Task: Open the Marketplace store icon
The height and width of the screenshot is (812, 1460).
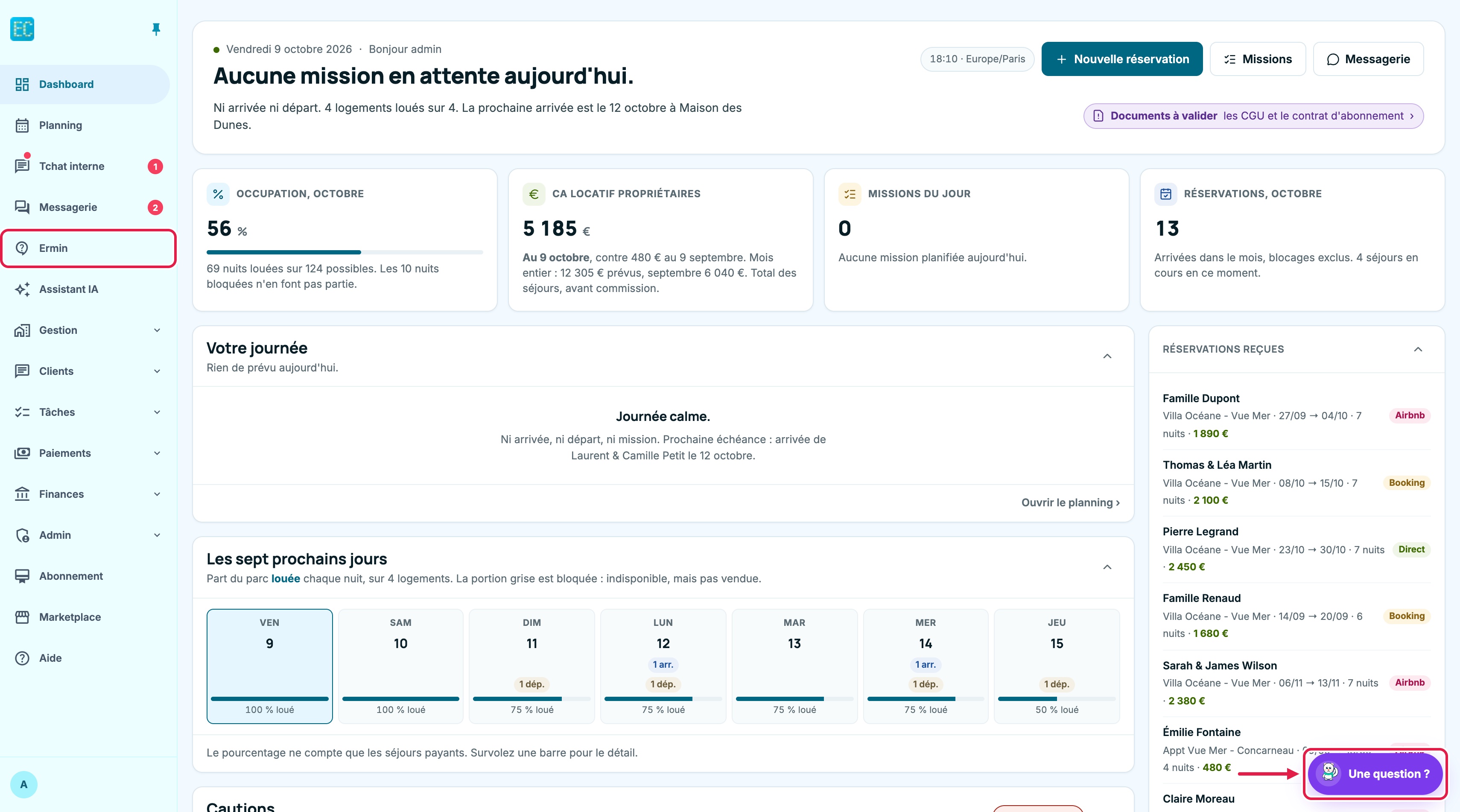Action: coord(22,617)
